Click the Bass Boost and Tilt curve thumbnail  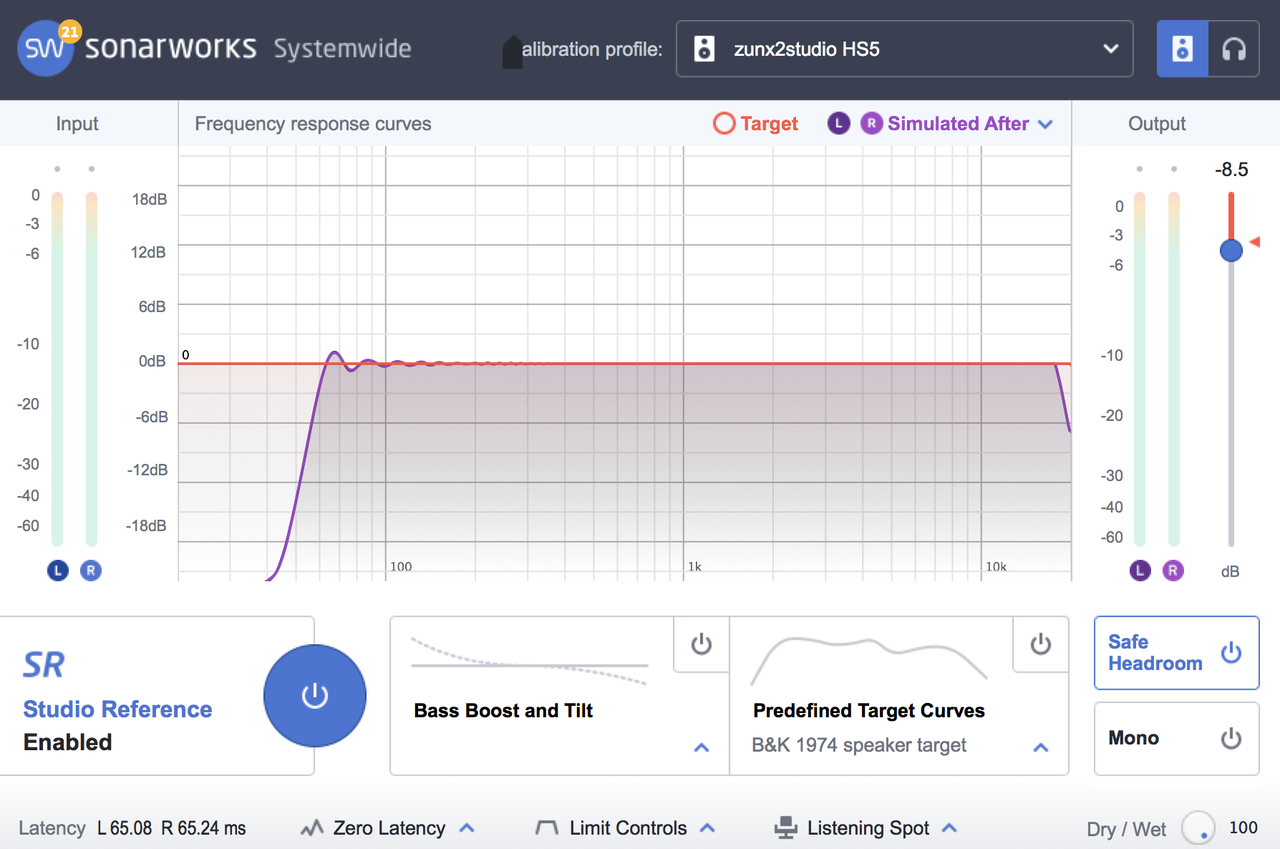529,661
